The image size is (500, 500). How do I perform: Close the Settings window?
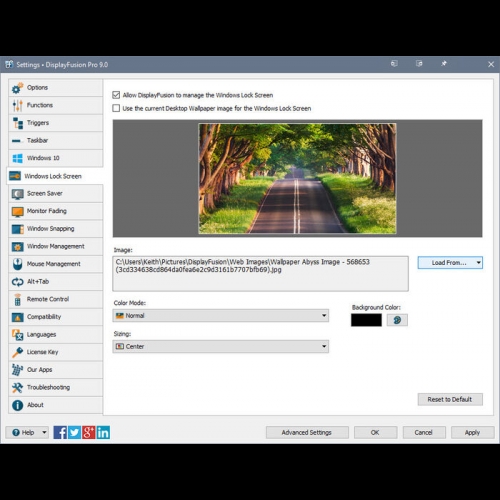coord(491,64)
